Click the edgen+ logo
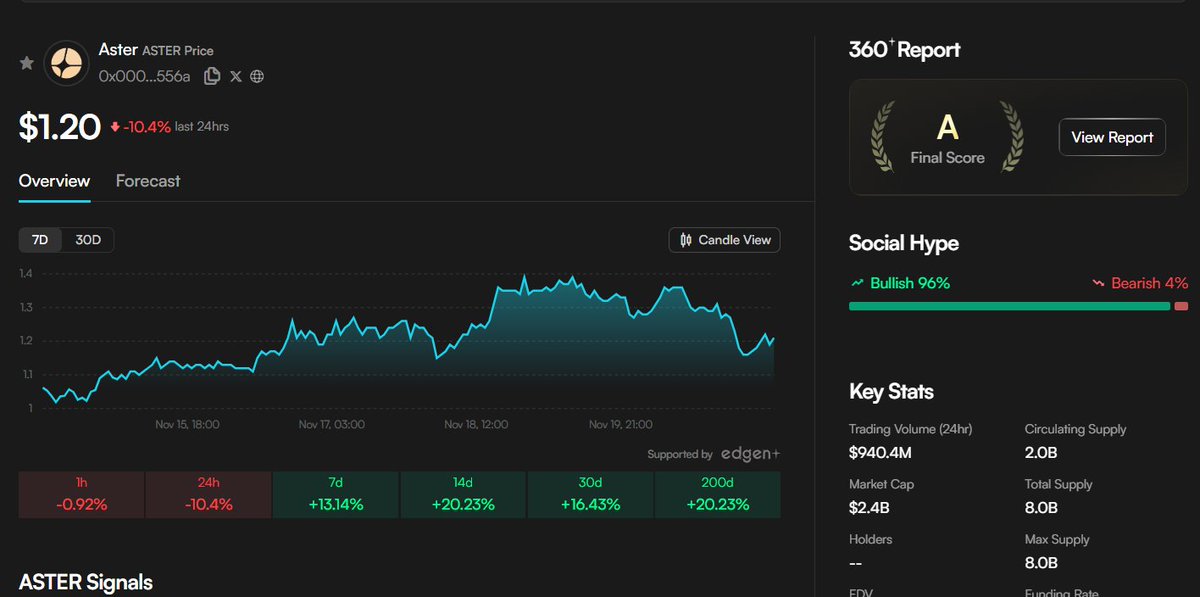Screen dimensions: 1200x597 (750, 453)
